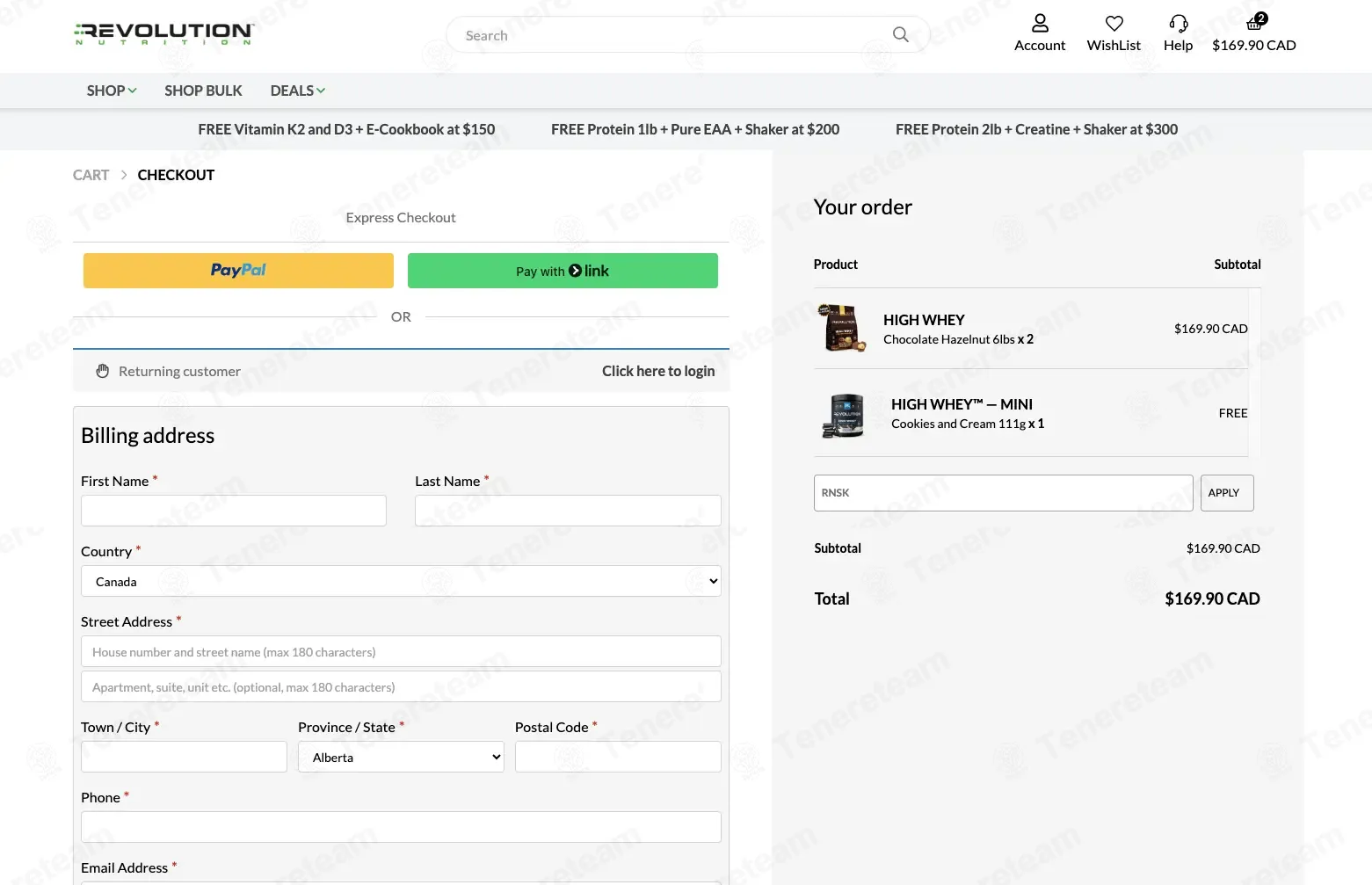Open the cart basket icon
The width and height of the screenshot is (1372, 885).
point(1255,22)
